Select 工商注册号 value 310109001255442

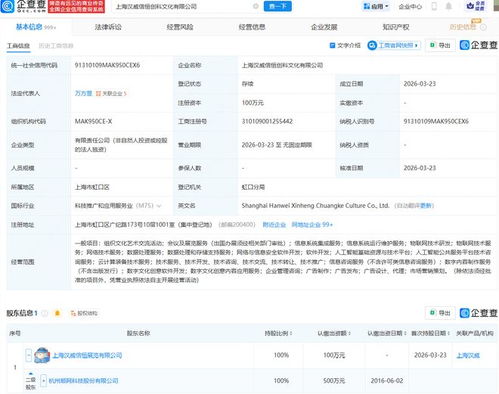pyautogui.click(x=267, y=121)
